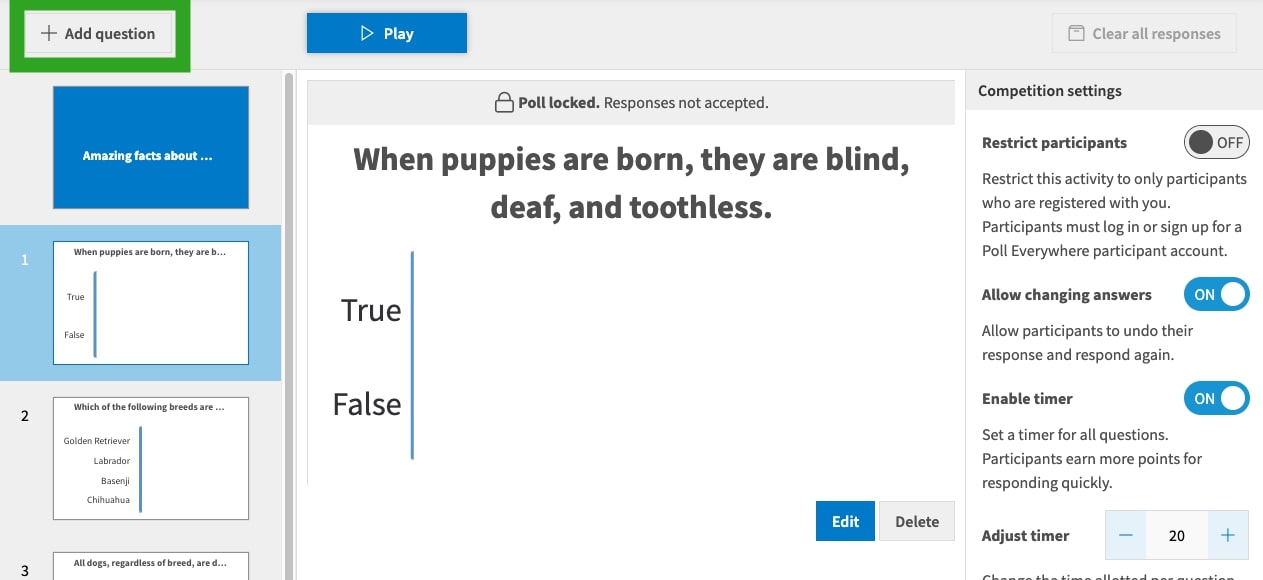
Task: Click the True answer option
Action: tap(371, 310)
